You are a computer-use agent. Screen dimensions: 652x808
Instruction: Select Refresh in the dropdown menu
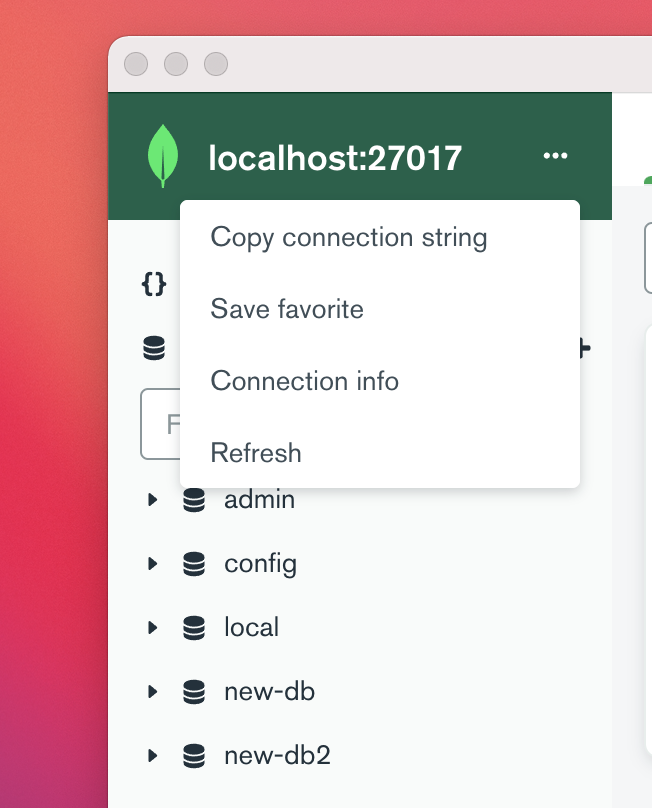point(380,452)
